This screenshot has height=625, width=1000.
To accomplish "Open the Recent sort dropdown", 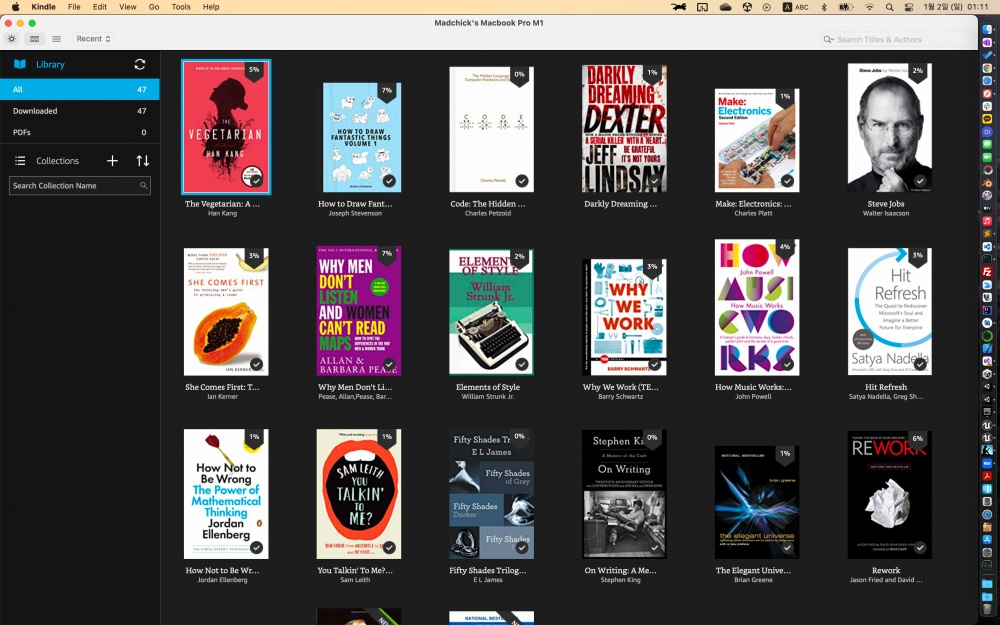I will tap(93, 39).
